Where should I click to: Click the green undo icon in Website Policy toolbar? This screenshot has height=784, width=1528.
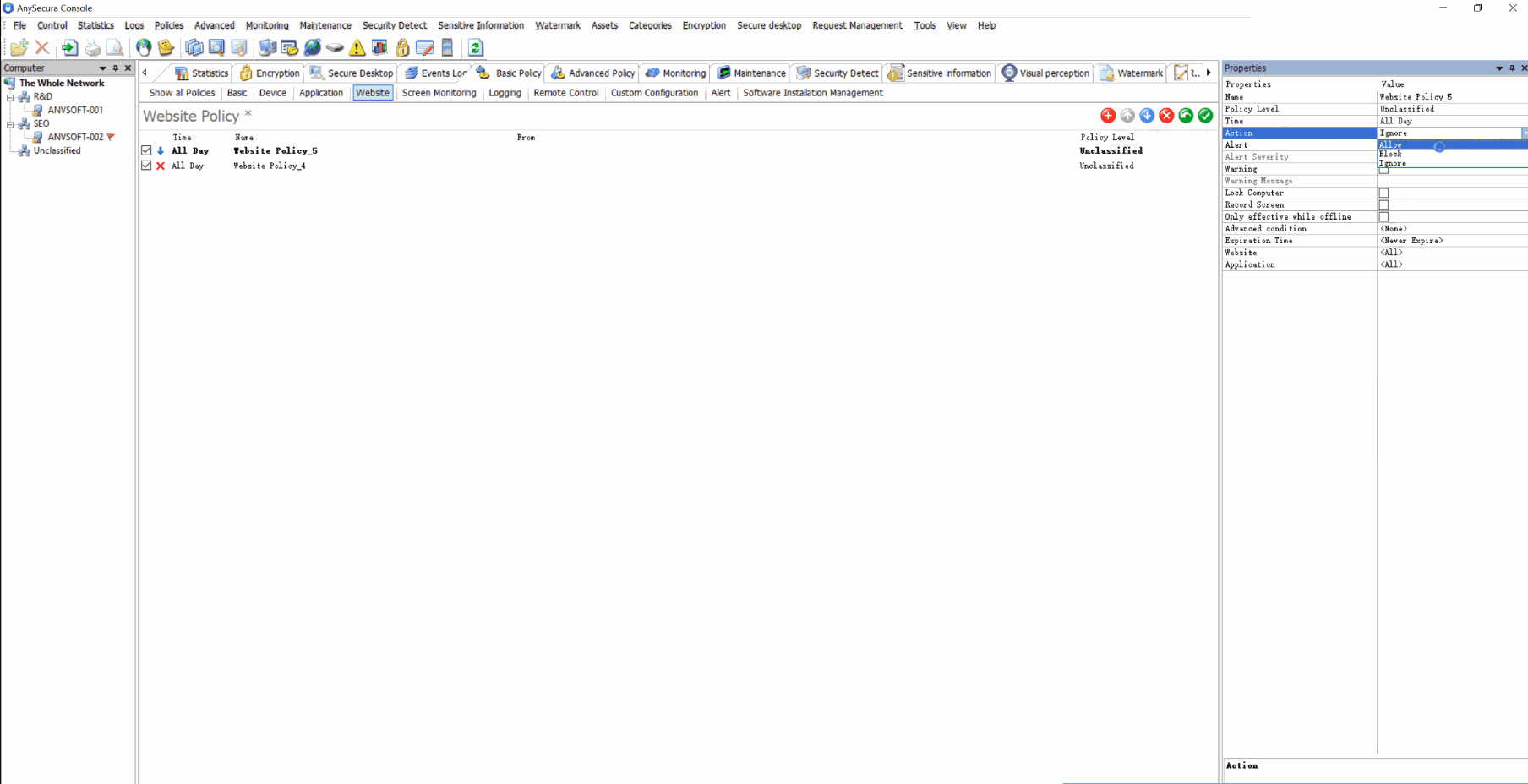click(x=1186, y=116)
